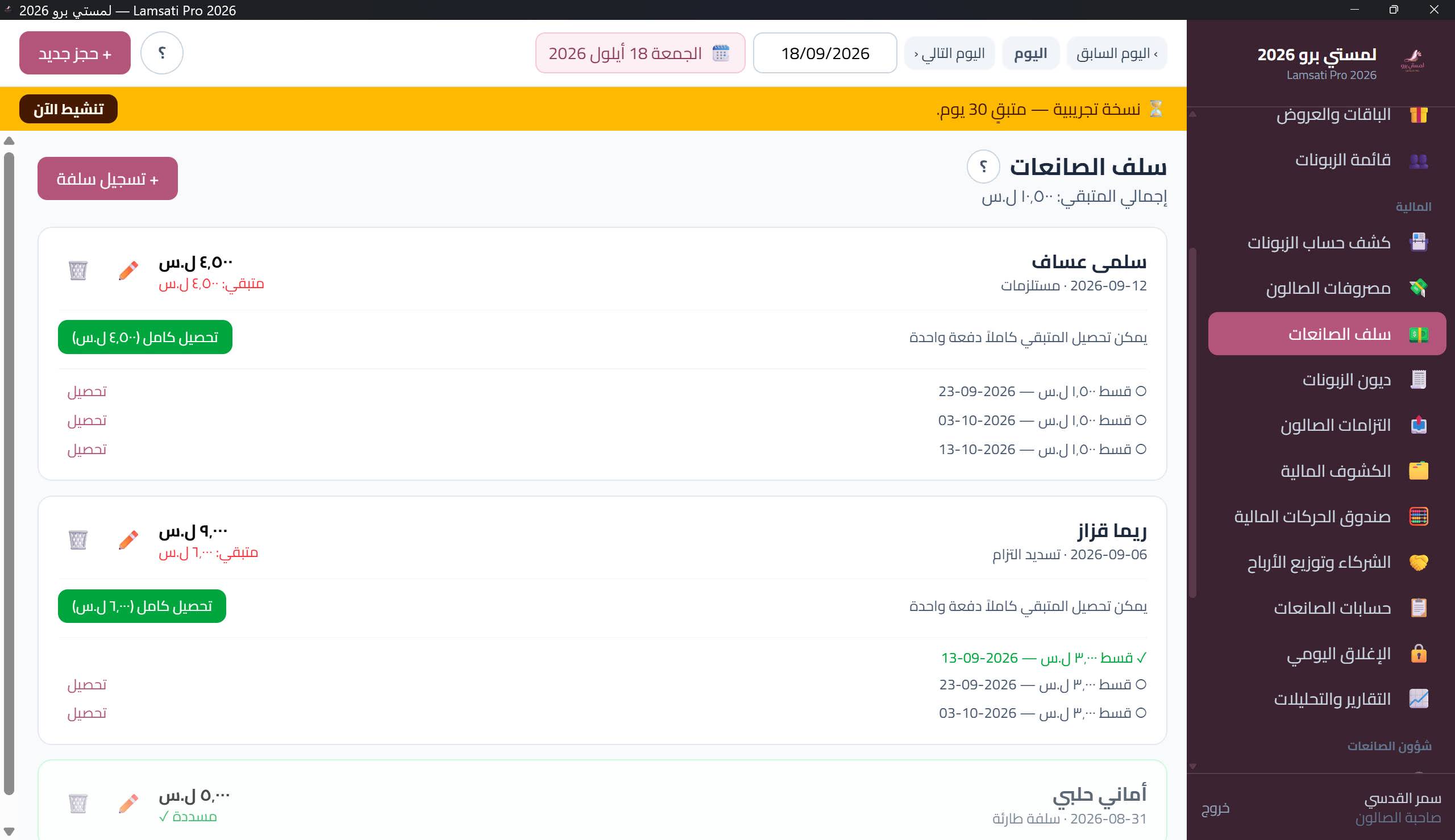Select the active سلف الصانعات sidebar item
Image resolution: width=1455 pixels, height=840 pixels.
1327,334
